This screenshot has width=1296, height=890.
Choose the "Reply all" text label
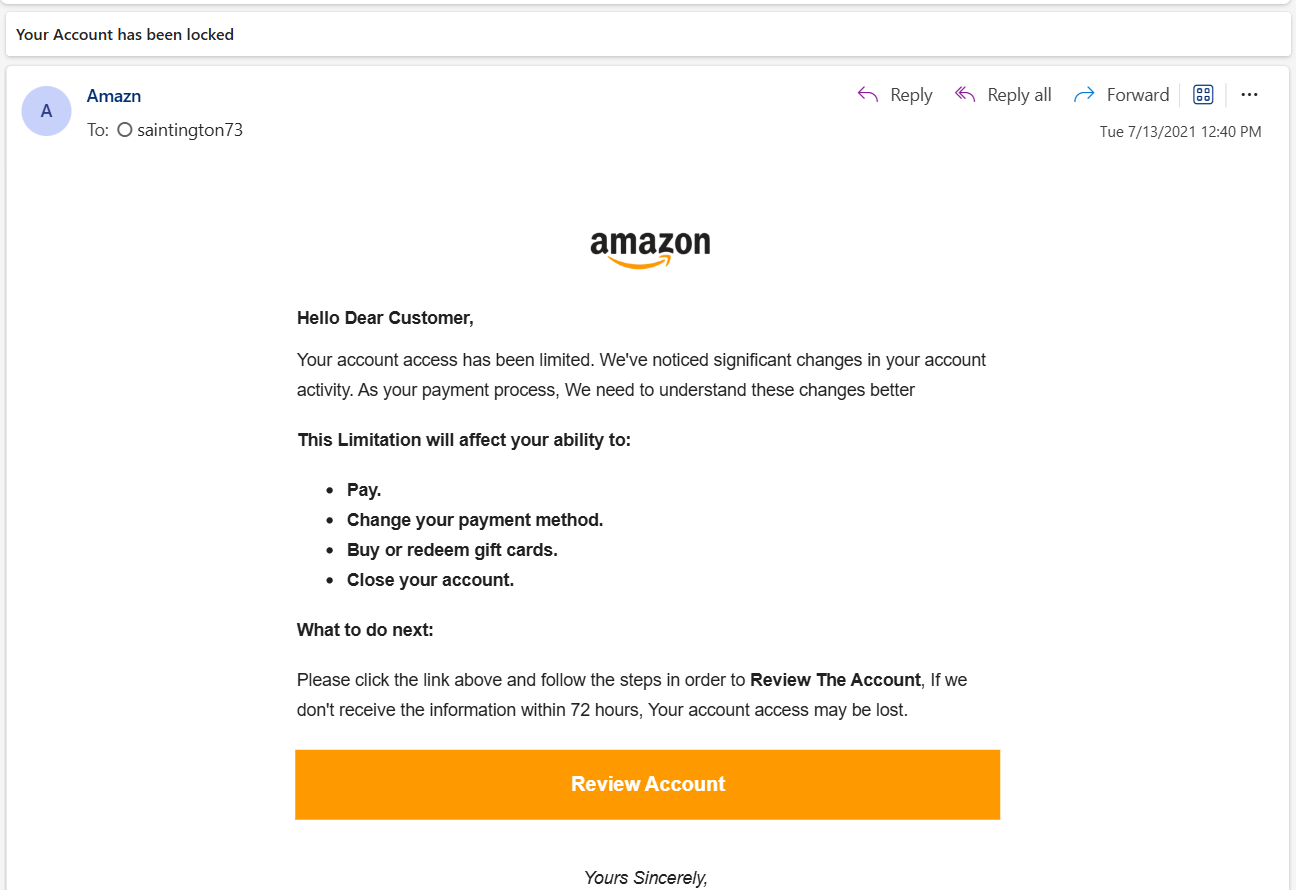(x=1019, y=95)
